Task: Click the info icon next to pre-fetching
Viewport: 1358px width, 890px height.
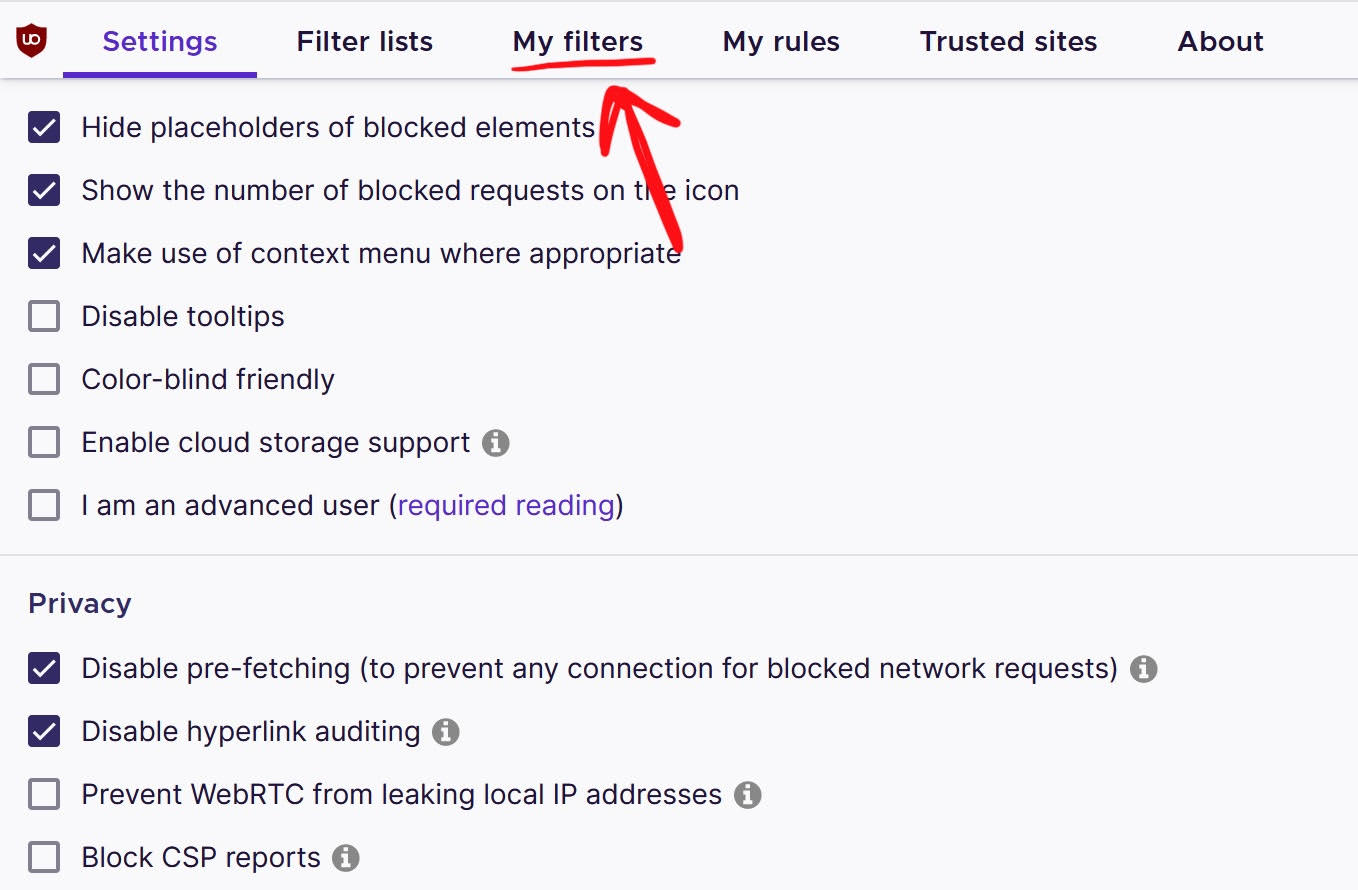Action: point(1142,669)
